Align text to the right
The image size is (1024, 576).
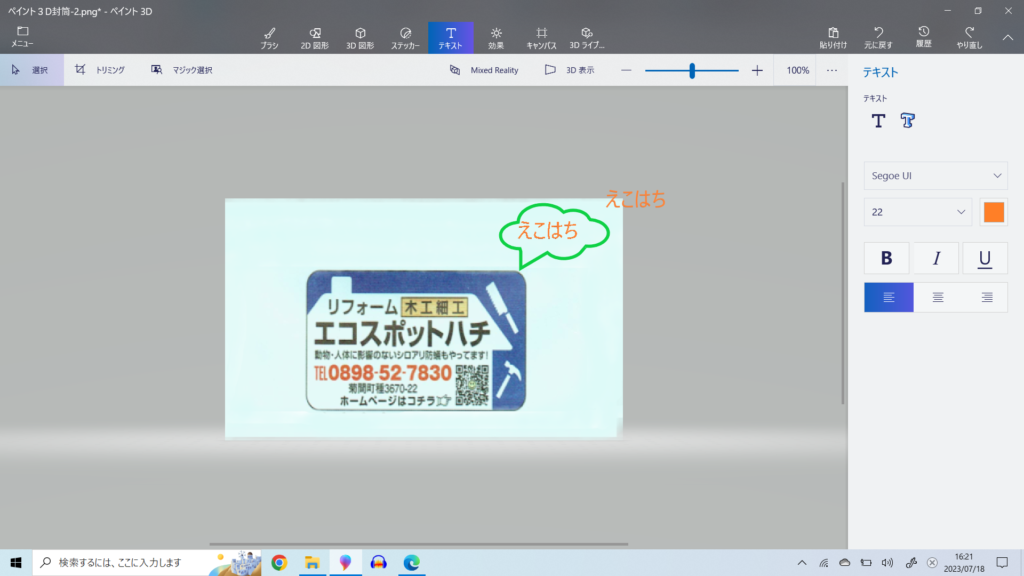click(986, 297)
